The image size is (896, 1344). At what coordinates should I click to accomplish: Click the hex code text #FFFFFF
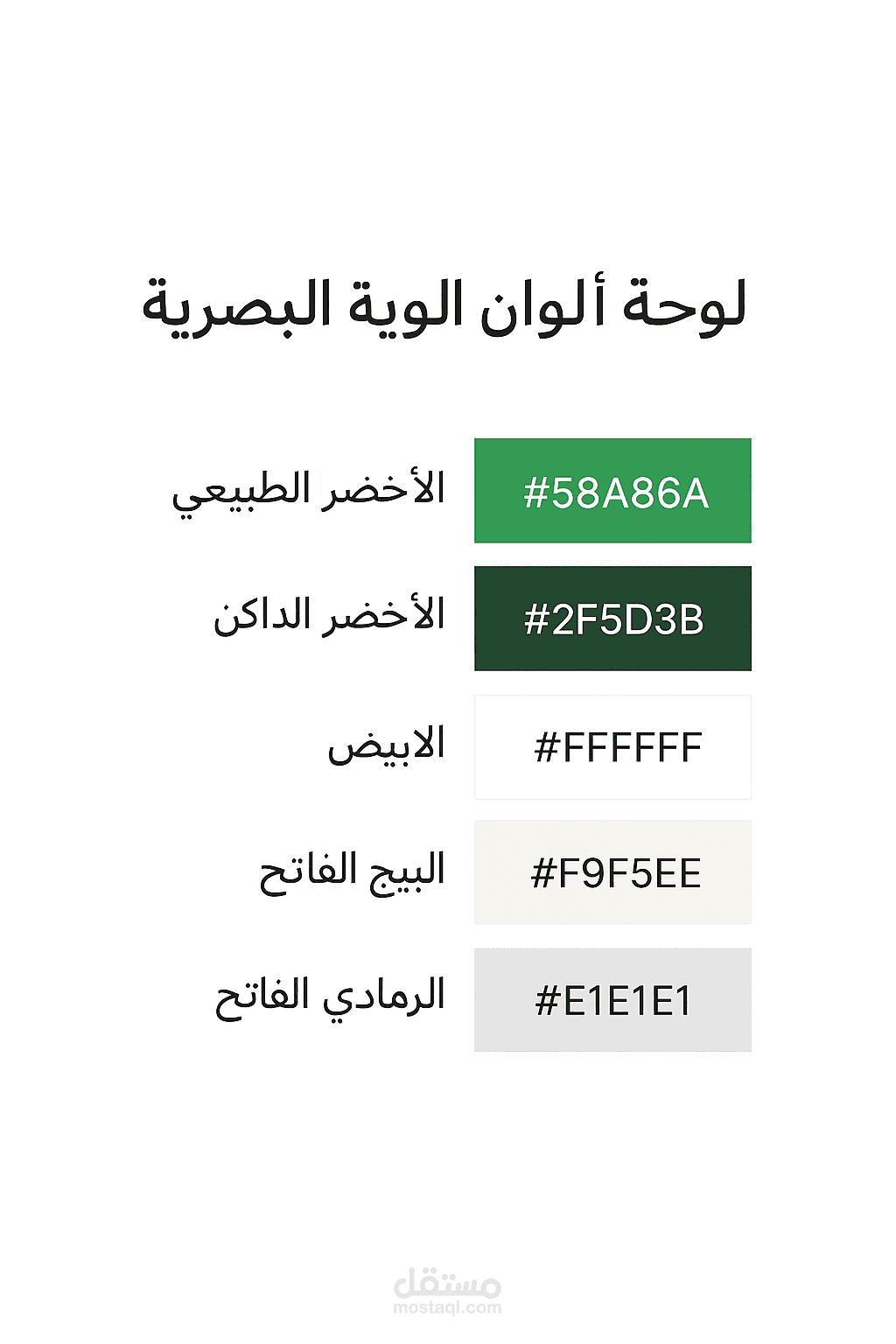pyautogui.click(x=618, y=747)
